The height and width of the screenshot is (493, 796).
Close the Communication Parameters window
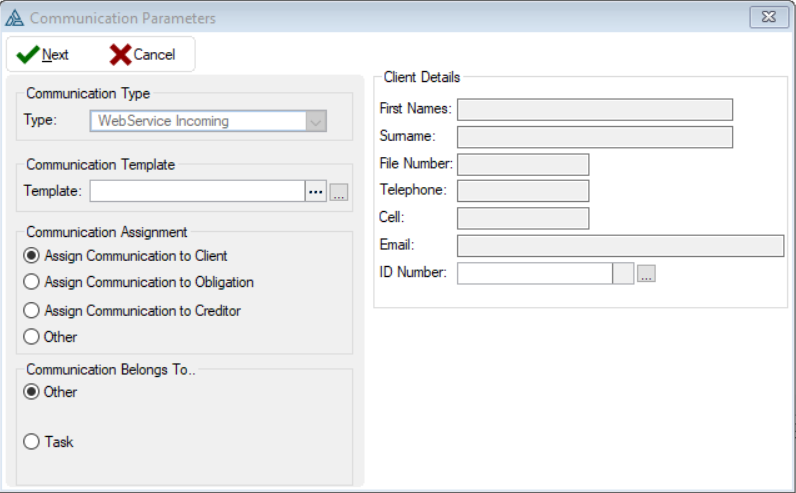tap(767, 18)
